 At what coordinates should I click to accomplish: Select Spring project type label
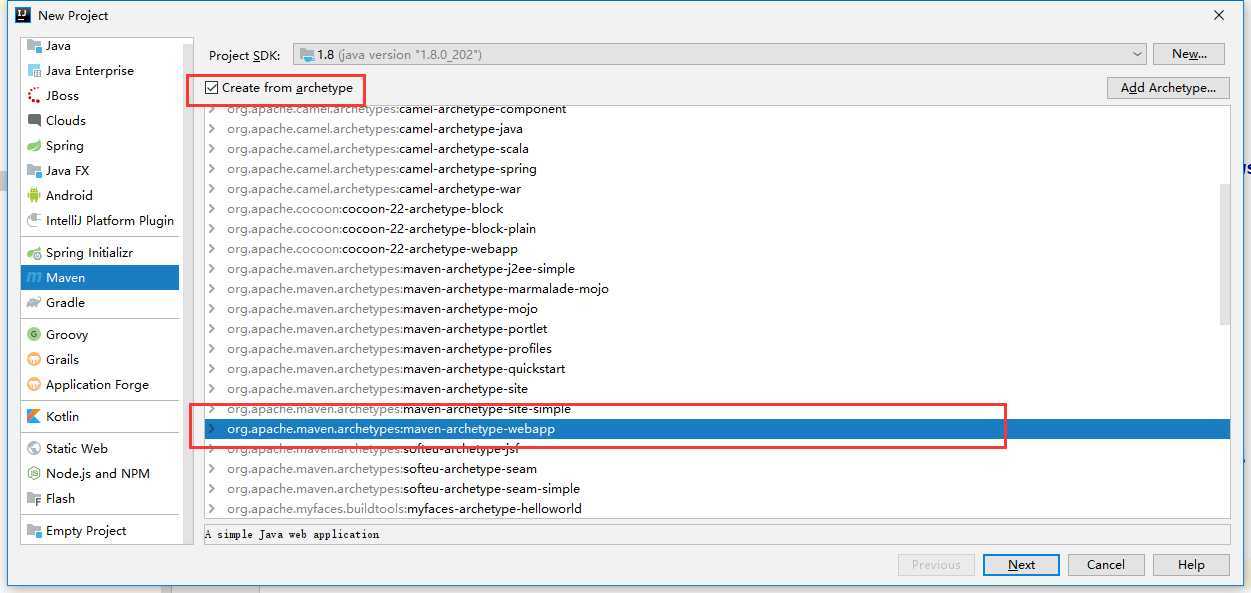point(65,146)
